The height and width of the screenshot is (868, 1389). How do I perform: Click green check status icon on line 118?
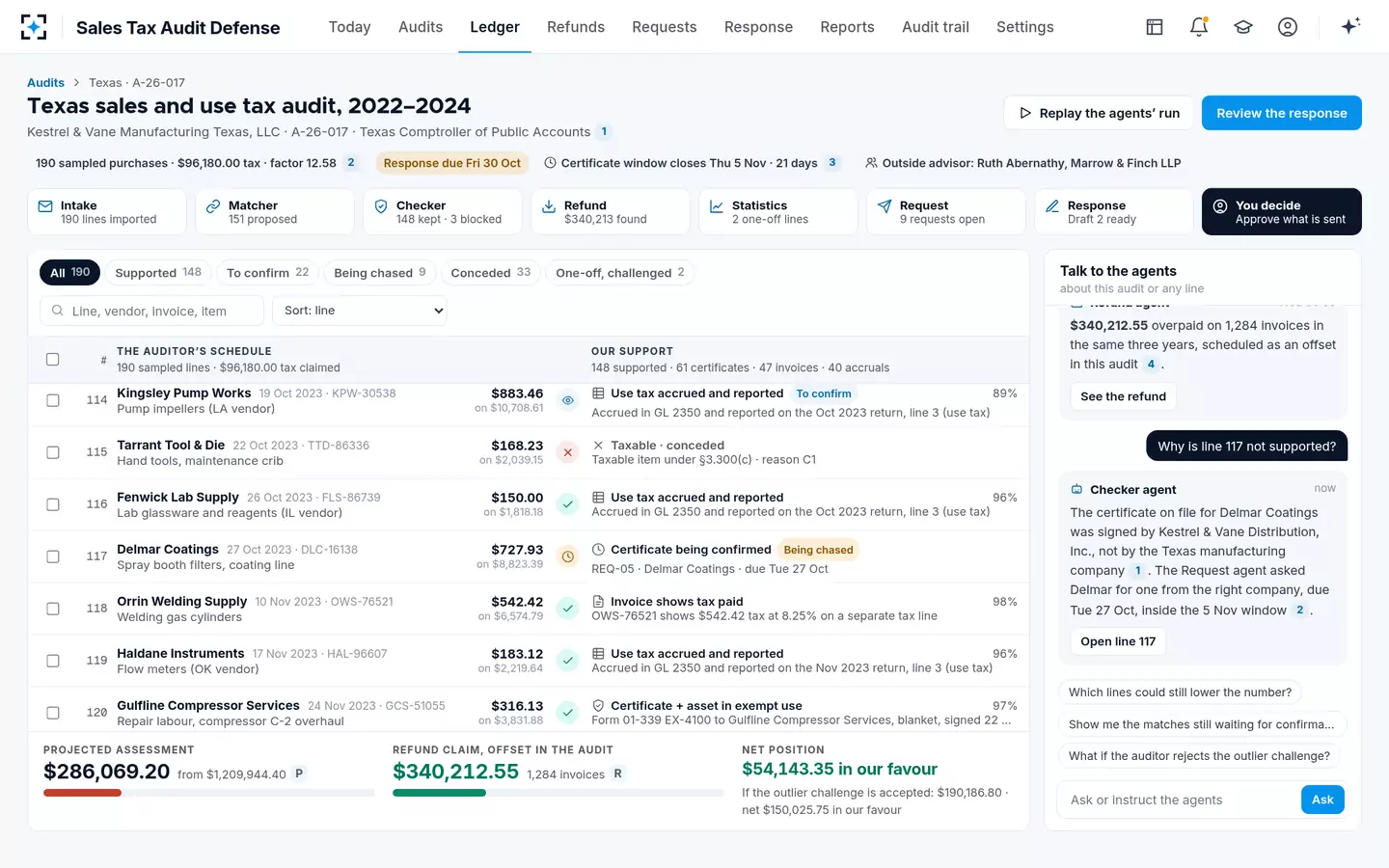point(568,609)
